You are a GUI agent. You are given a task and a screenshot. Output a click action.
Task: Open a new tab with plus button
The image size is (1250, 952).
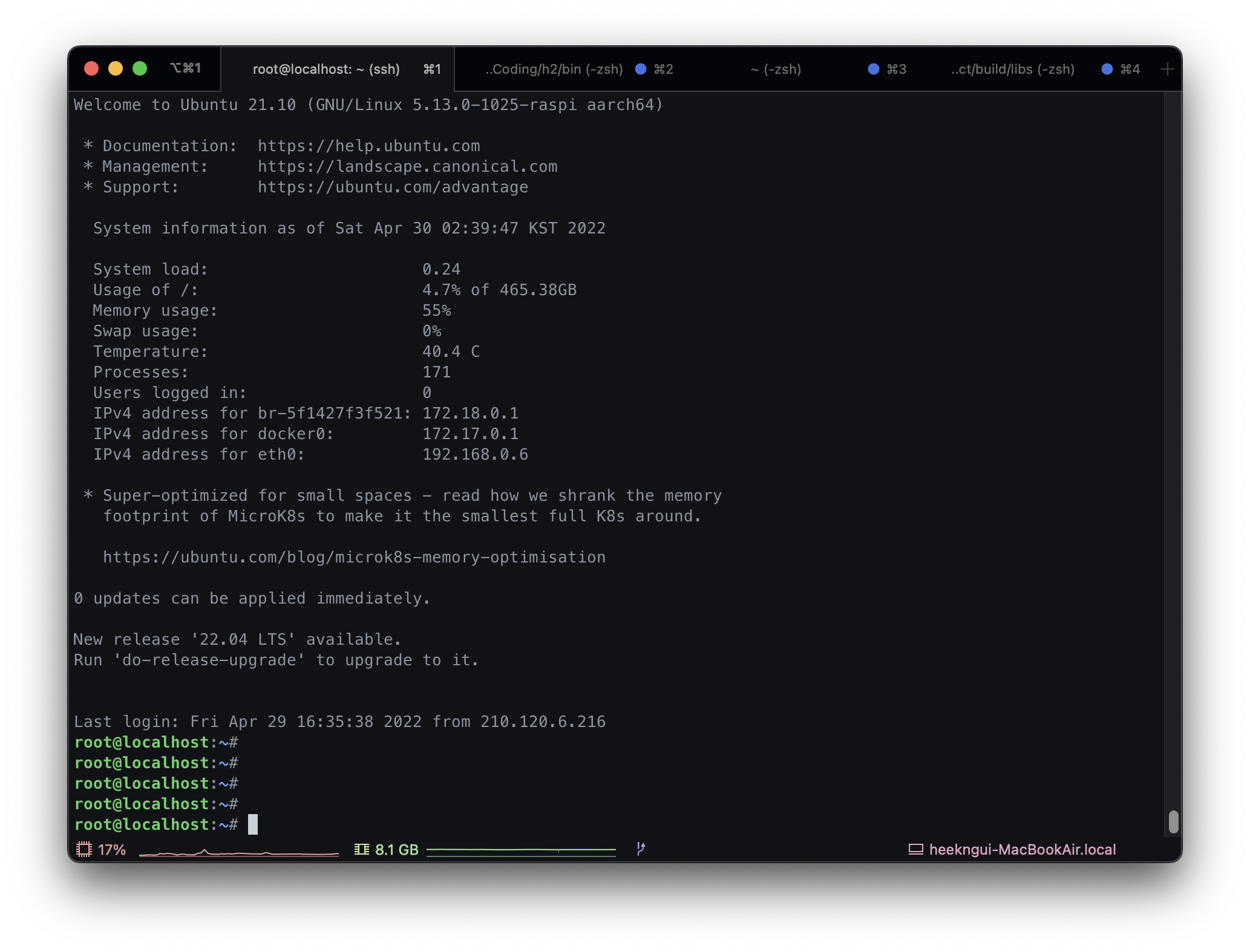(1167, 70)
